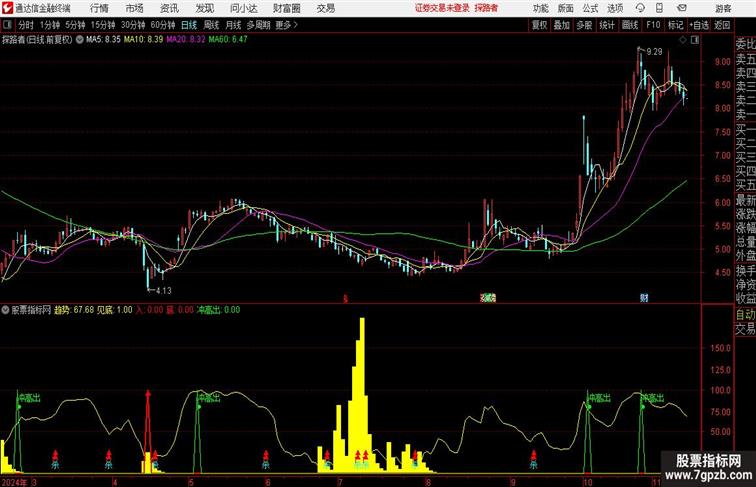The height and width of the screenshot is (487, 756).
Task: Click the 画线 draw line button
Action: pos(630,25)
